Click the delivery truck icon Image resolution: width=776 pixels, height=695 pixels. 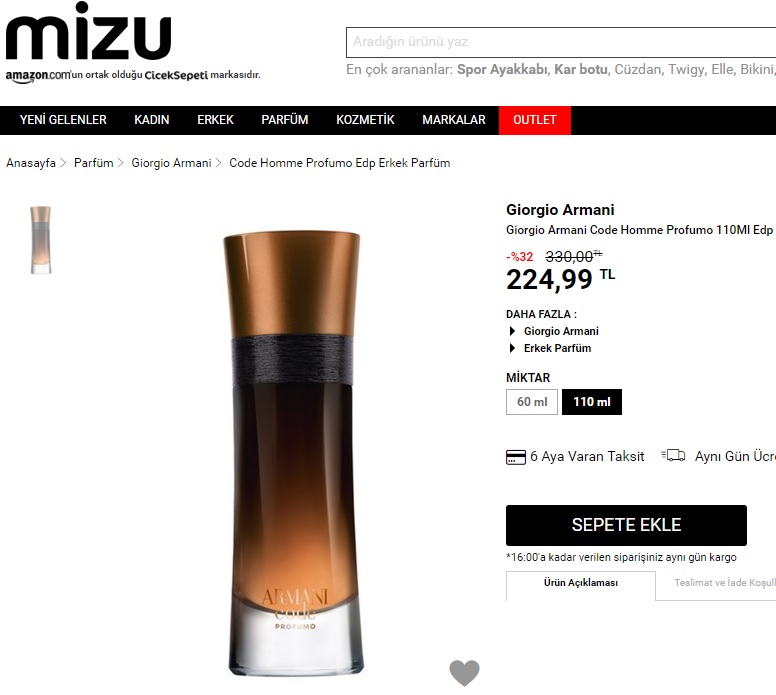coord(673,455)
